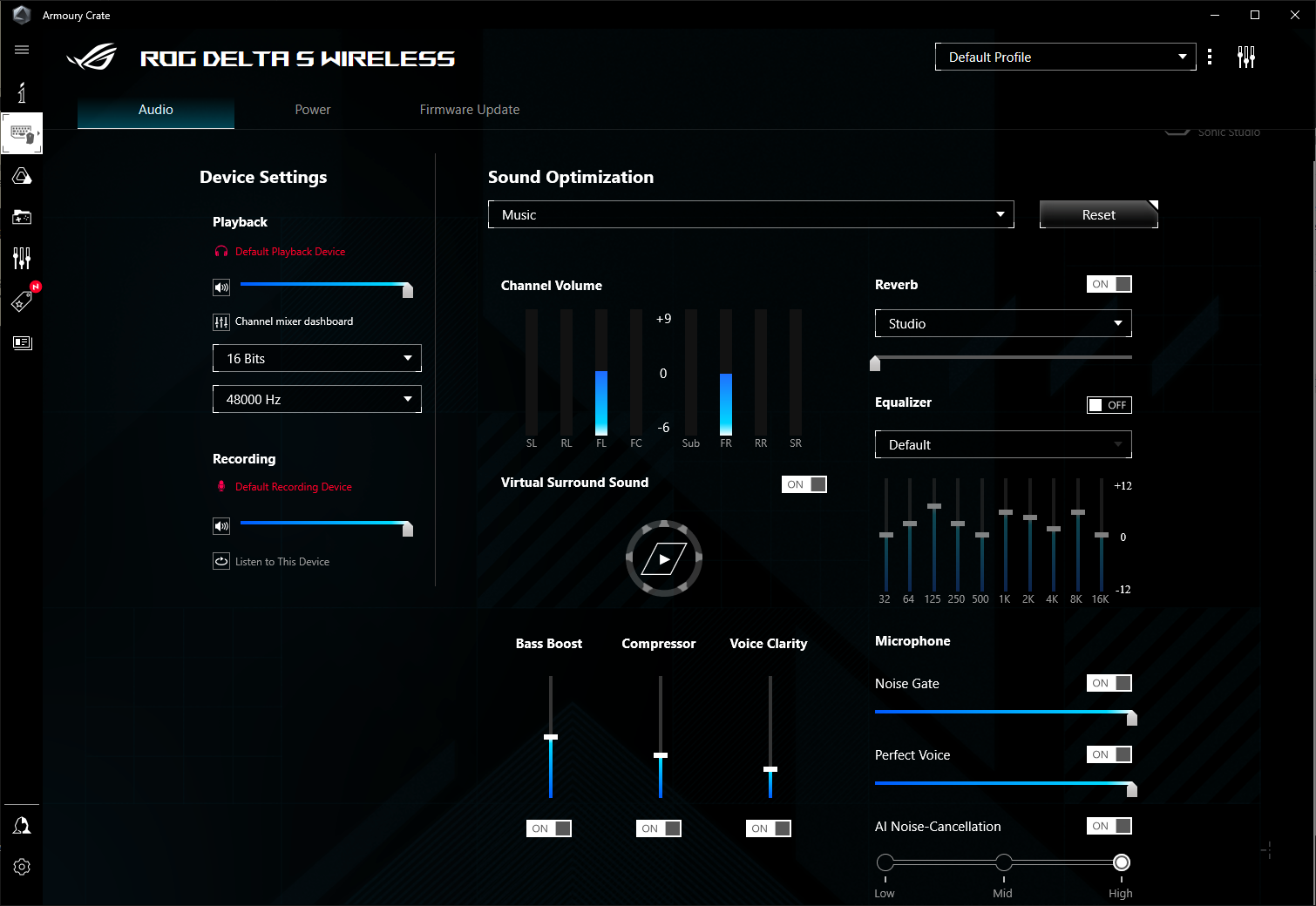Click the Channel mixer dashboard icon
Image resolution: width=1316 pixels, height=906 pixels.
[x=221, y=322]
